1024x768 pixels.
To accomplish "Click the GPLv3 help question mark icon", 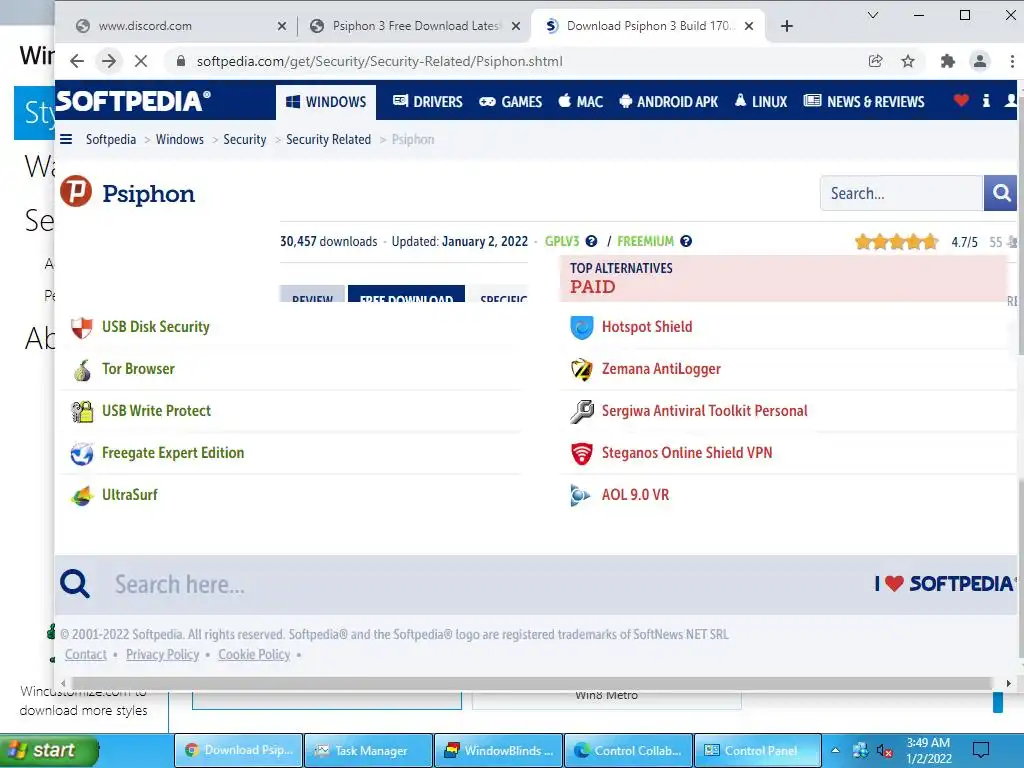I will [x=591, y=241].
